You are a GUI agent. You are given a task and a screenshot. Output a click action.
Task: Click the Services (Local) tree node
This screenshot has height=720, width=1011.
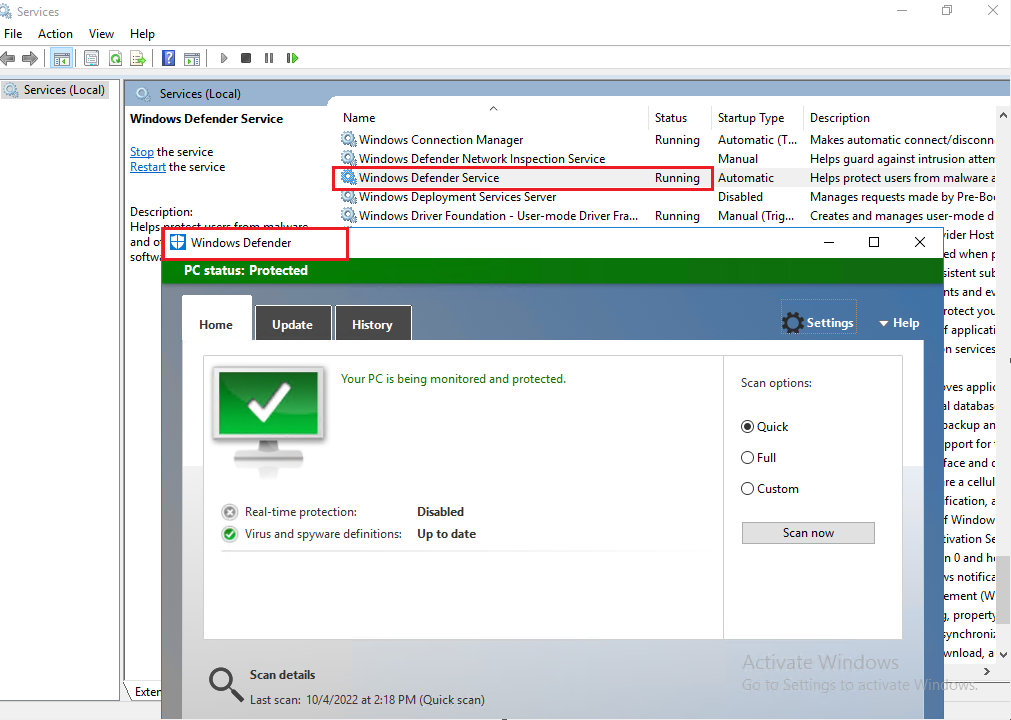(x=55, y=90)
